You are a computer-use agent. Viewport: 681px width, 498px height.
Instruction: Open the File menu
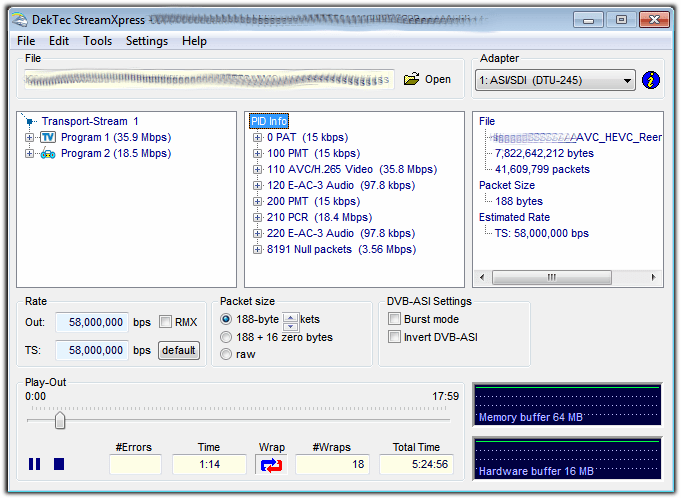(x=26, y=41)
